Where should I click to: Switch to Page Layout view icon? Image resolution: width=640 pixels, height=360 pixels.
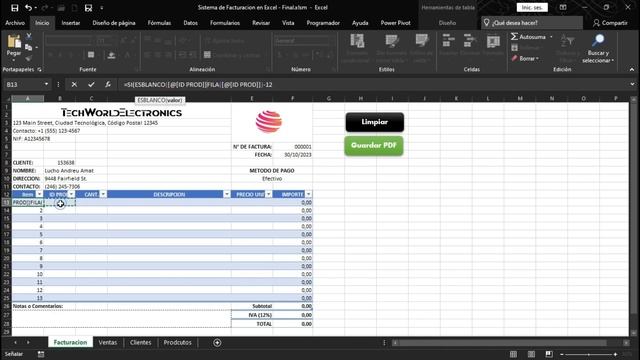pos(531,354)
